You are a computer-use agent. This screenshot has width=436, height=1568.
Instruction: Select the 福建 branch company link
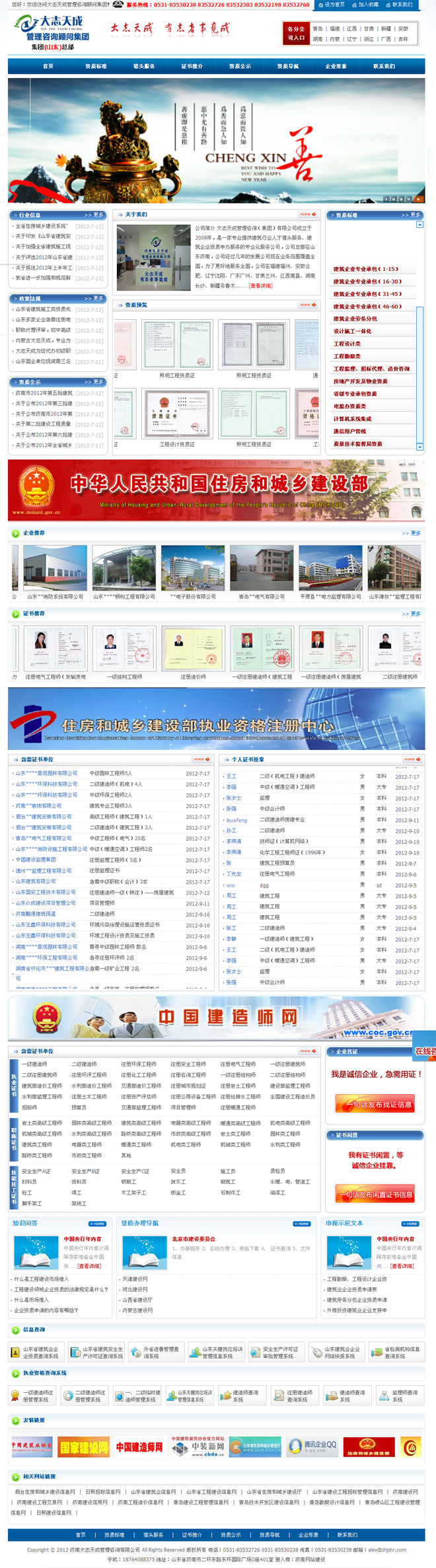pyautogui.click(x=335, y=29)
